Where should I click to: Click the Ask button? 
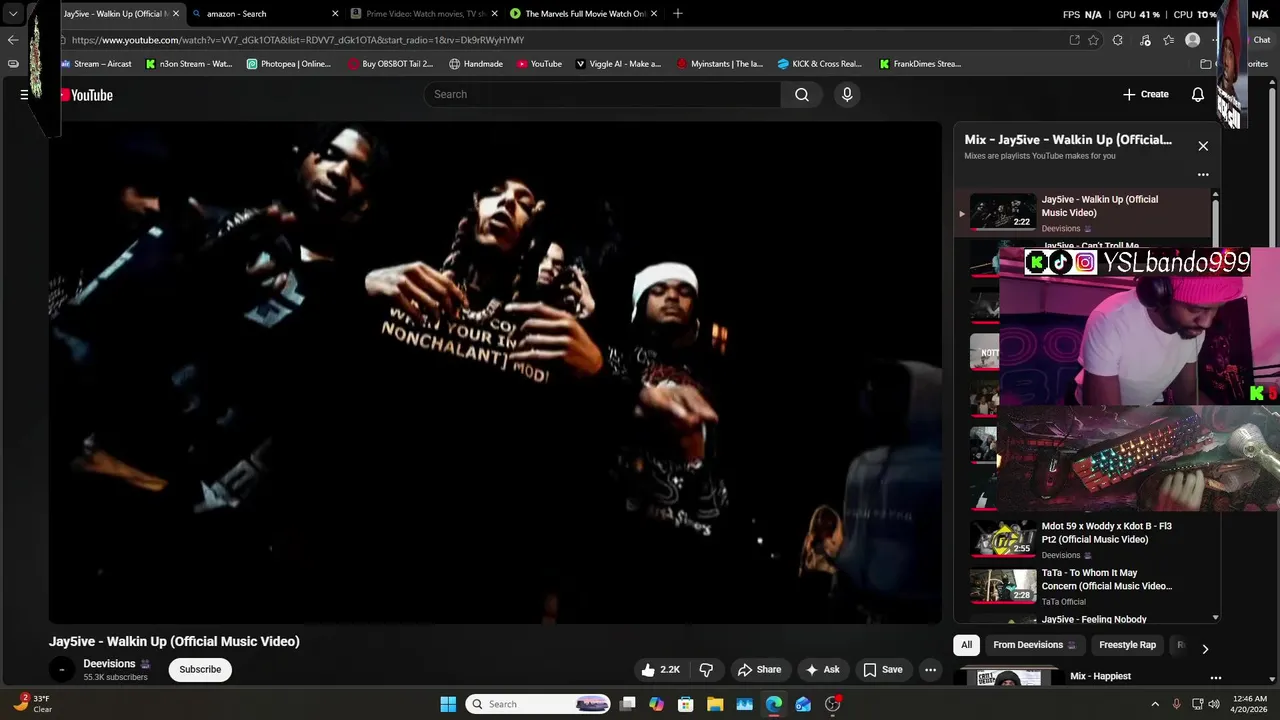823,670
